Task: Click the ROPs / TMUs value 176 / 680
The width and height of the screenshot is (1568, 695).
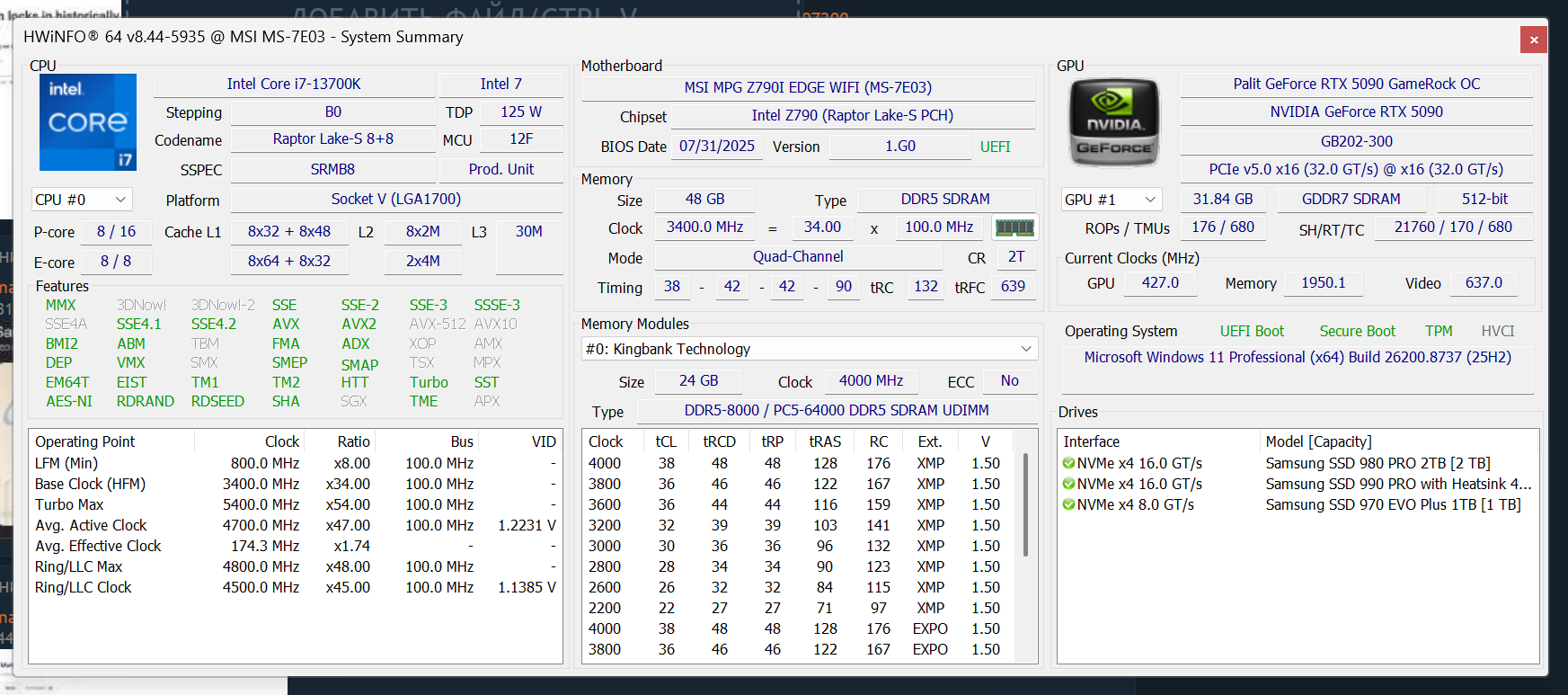Action: click(1223, 227)
